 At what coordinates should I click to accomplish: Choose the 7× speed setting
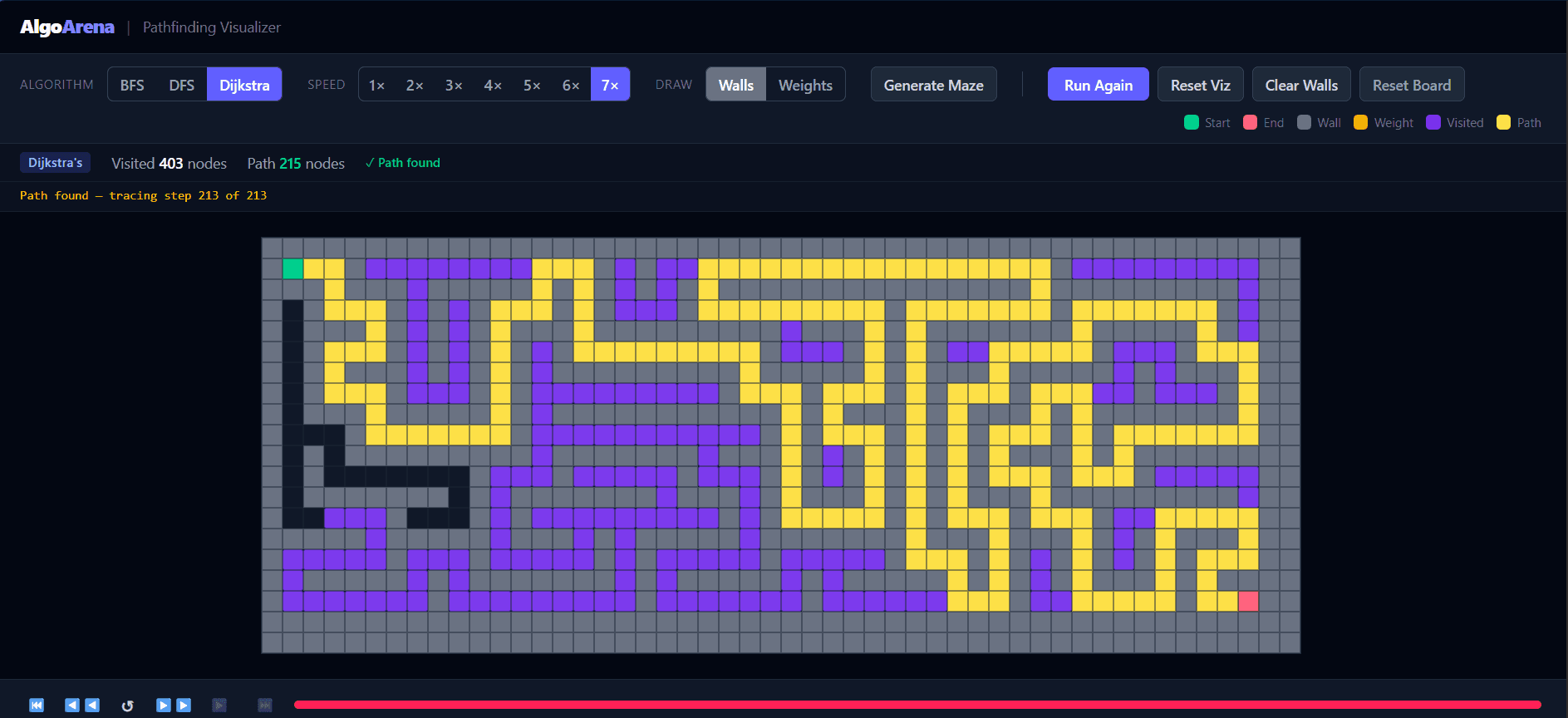click(x=610, y=85)
